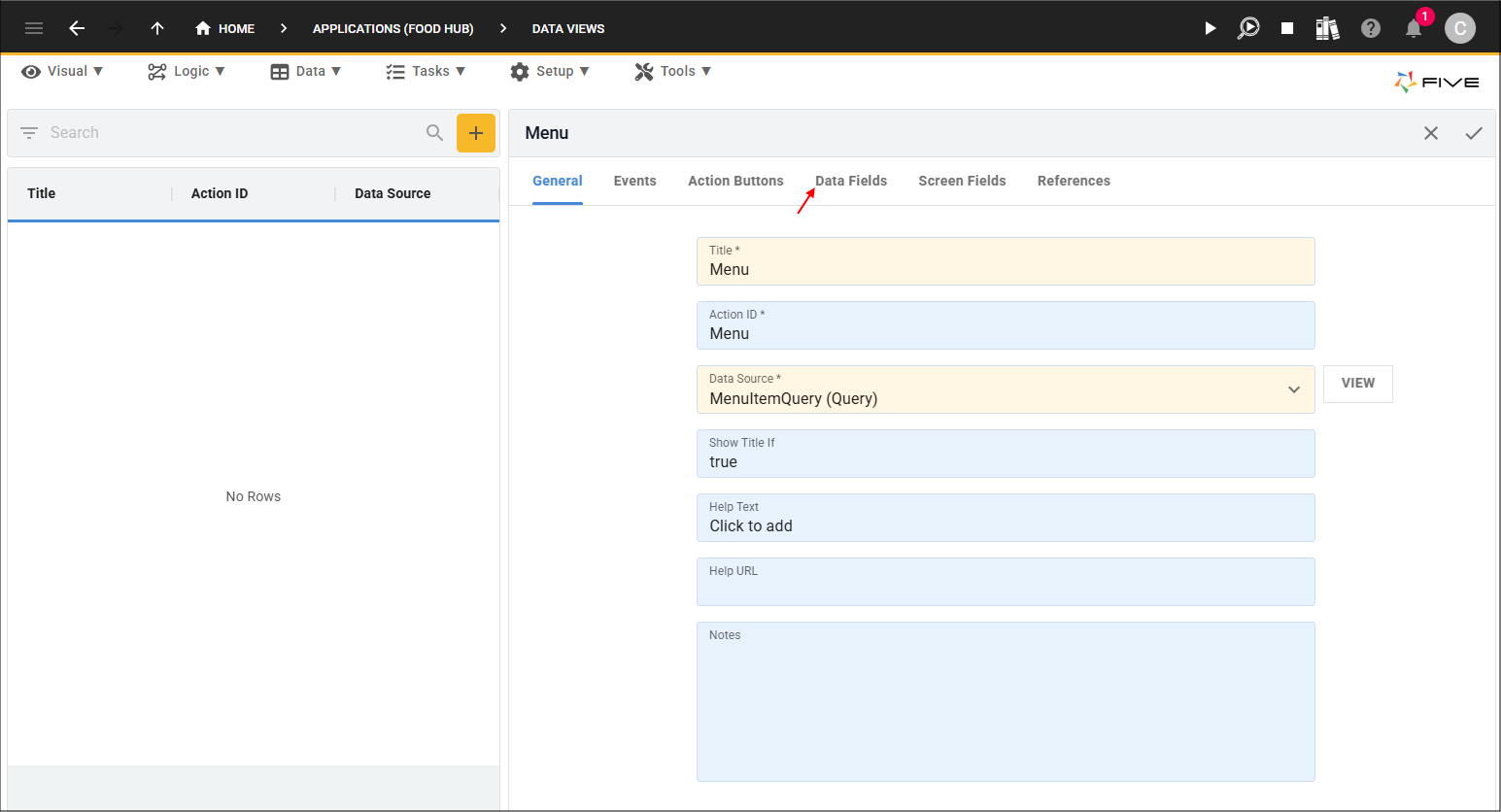The image size is (1501, 812).
Task: Focus the Help URL field
Action: [1006, 582]
